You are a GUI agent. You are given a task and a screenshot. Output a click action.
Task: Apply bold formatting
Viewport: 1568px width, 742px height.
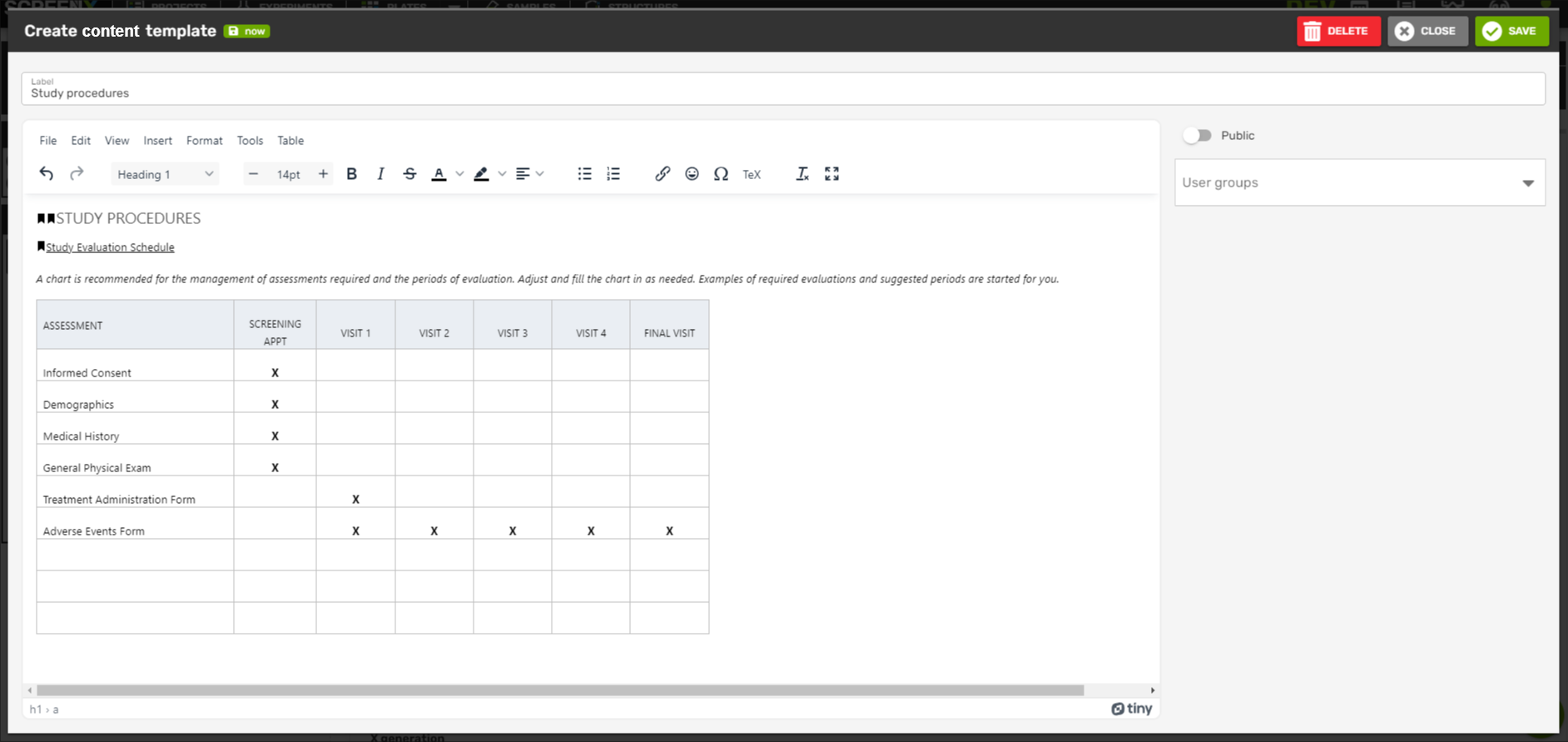(351, 174)
